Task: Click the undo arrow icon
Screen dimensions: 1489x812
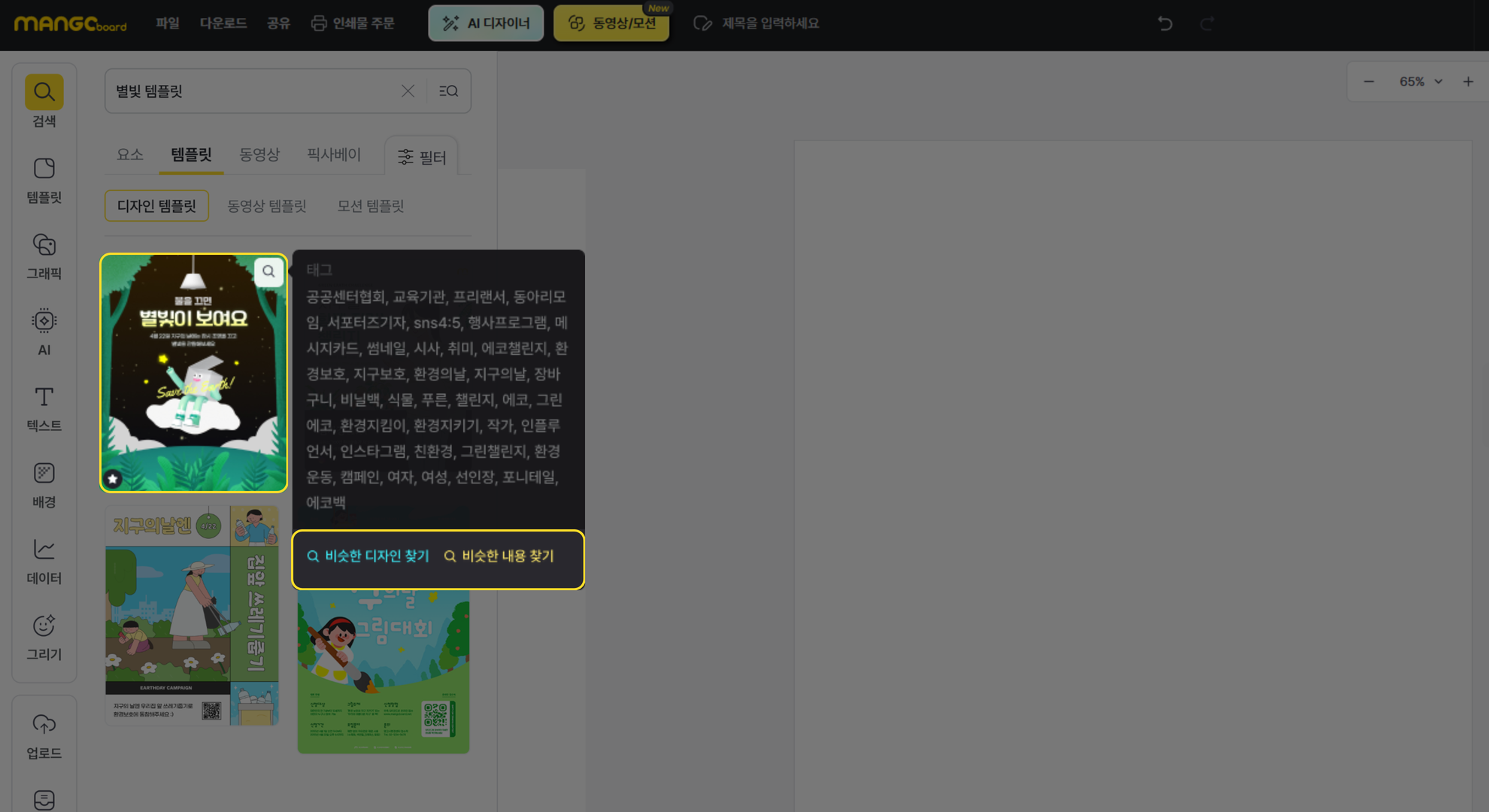Action: point(1165,23)
